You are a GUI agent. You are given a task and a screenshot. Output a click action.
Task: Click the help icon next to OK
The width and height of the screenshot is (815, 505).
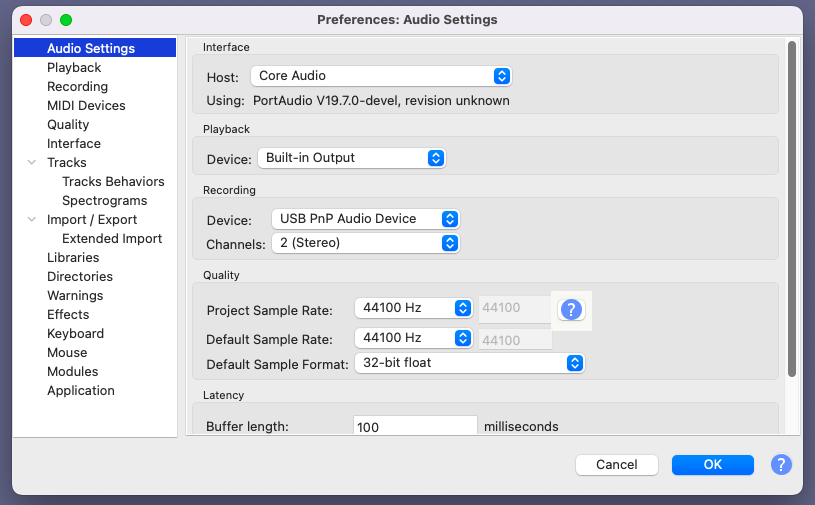coord(781,464)
